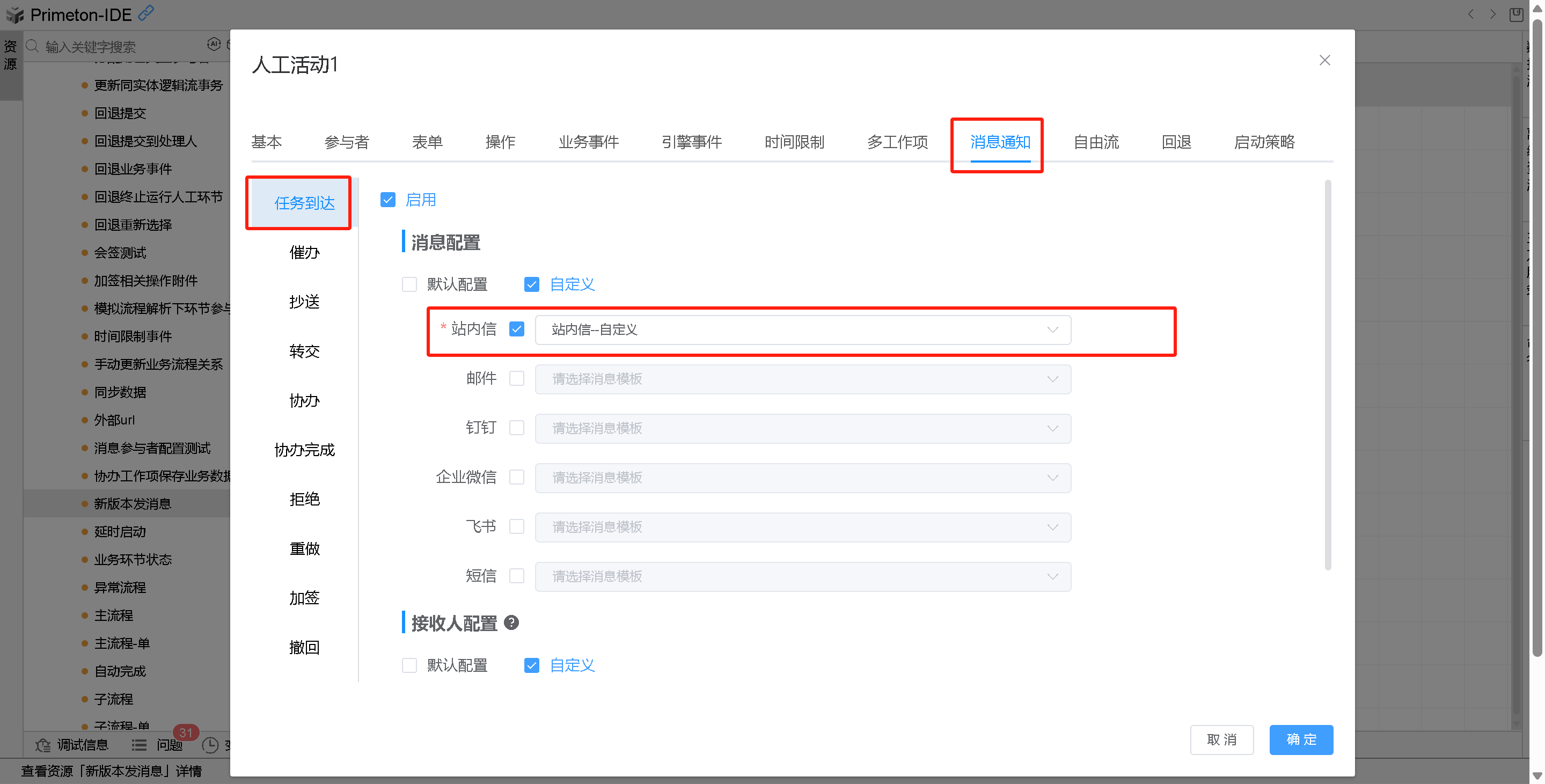Expand the 短信 message template dropdown

(x=802, y=576)
